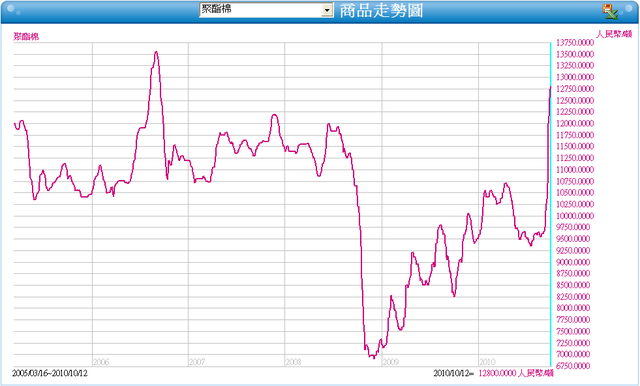Click the 2009 year label on the x-axis
This screenshot has width=640, height=386.
tap(390, 362)
